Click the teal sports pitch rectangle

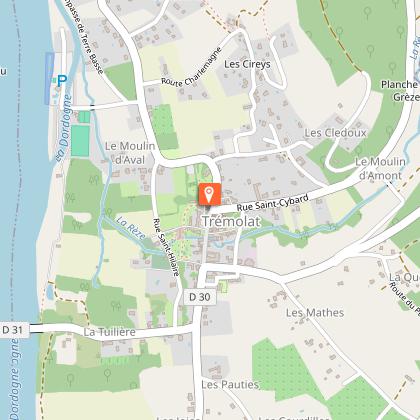pos(80,141)
